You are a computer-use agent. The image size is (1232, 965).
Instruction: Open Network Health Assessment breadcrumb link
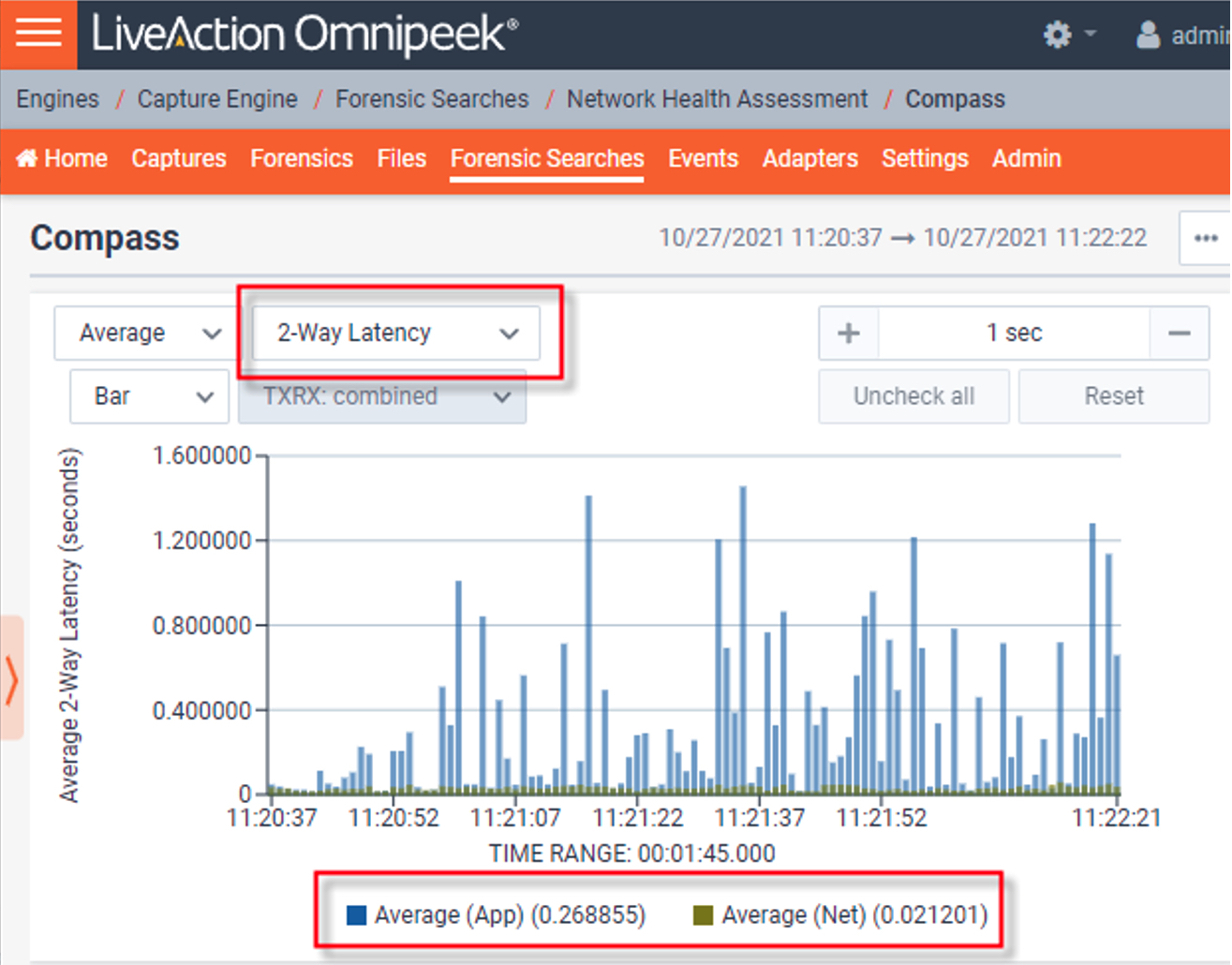coord(717,98)
